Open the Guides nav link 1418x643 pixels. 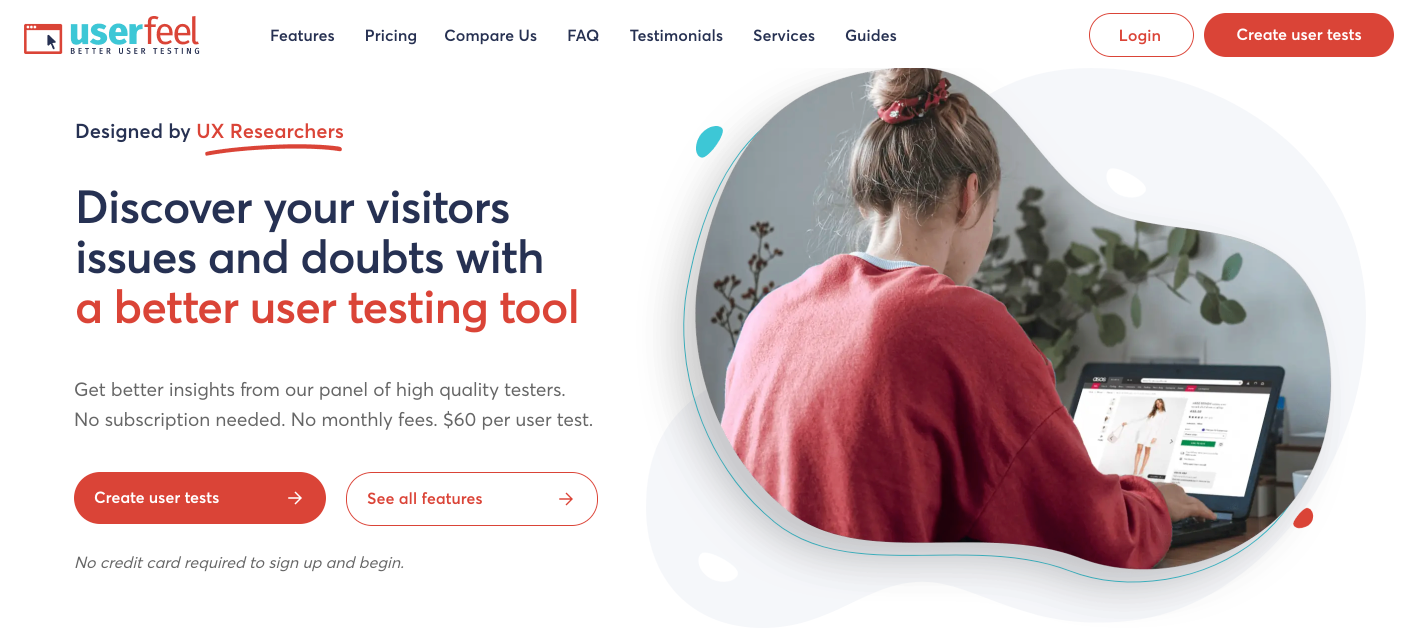point(871,36)
